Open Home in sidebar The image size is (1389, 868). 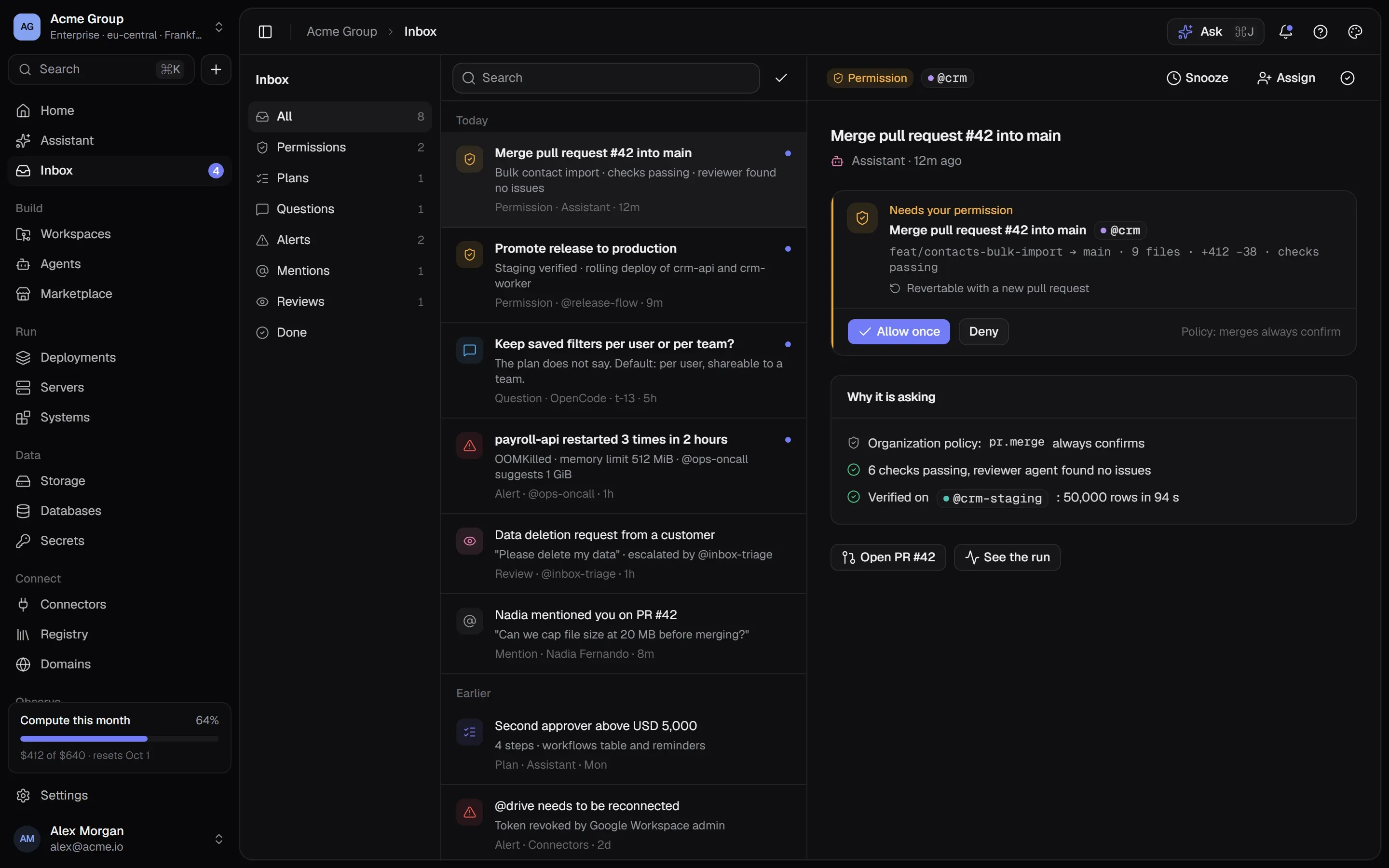point(120,110)
